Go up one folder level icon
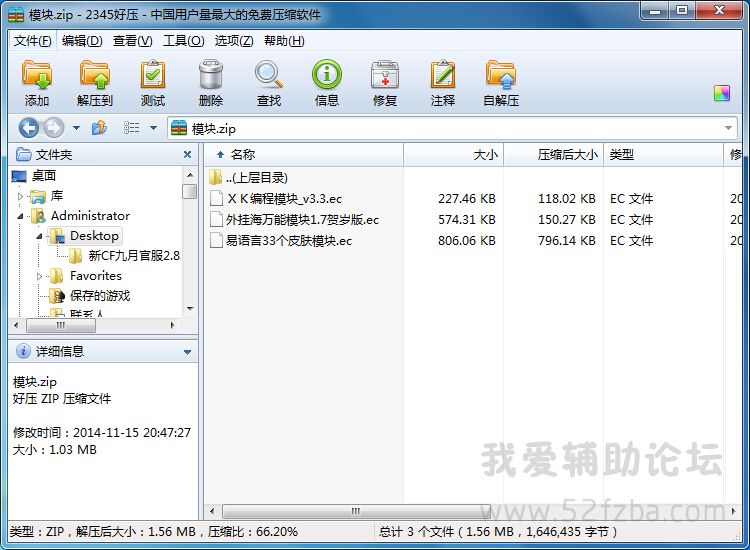 pyautogui.click(x=99, y=128)
